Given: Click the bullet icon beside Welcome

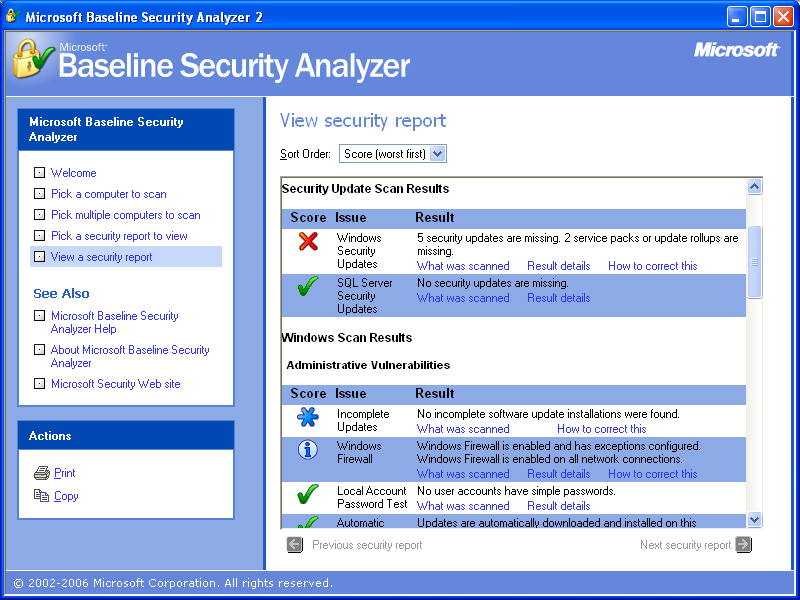Looking at the screenshot, I should coord(39,173).
